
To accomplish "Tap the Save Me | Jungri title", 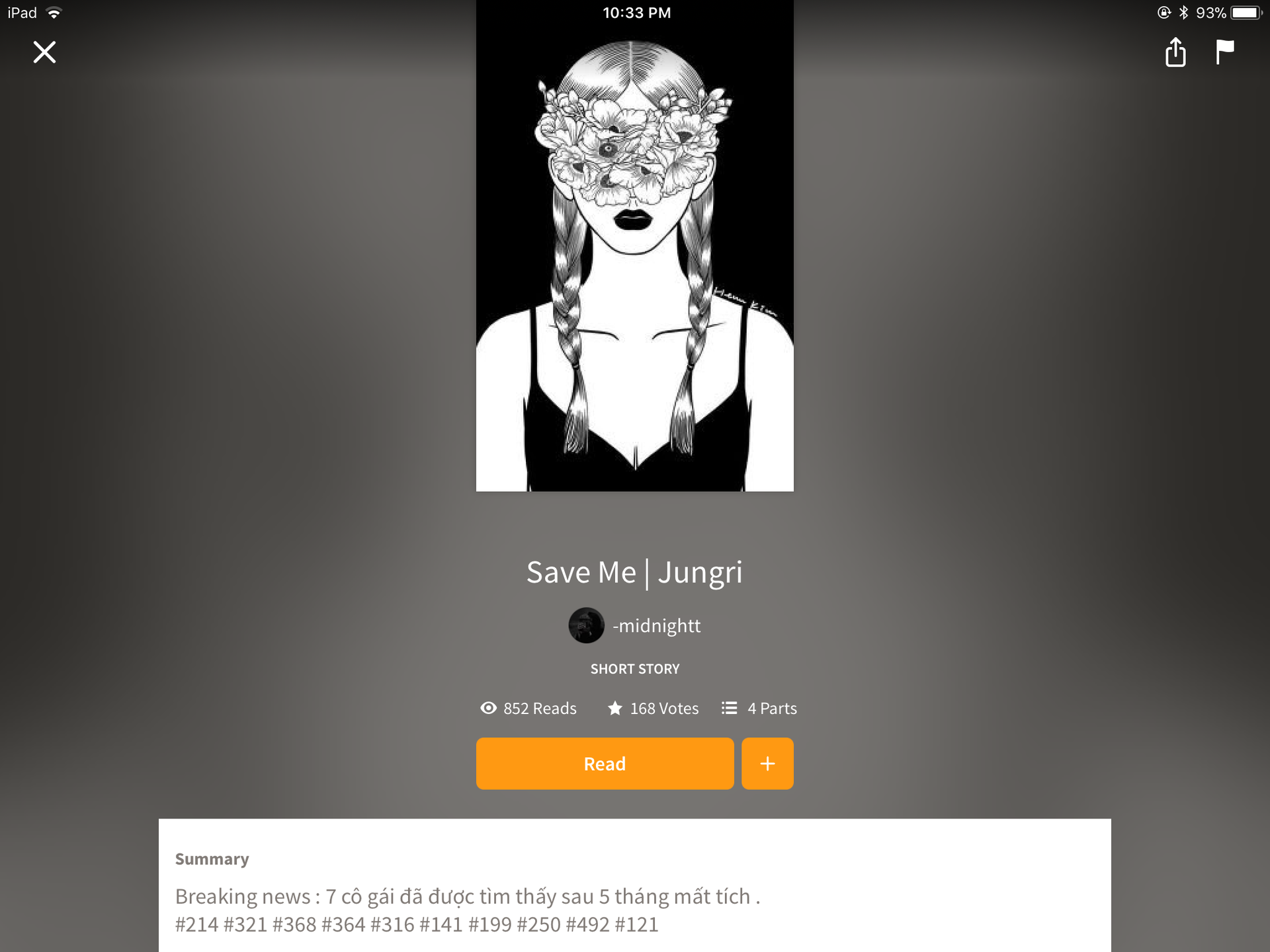I will pos(634,573).
